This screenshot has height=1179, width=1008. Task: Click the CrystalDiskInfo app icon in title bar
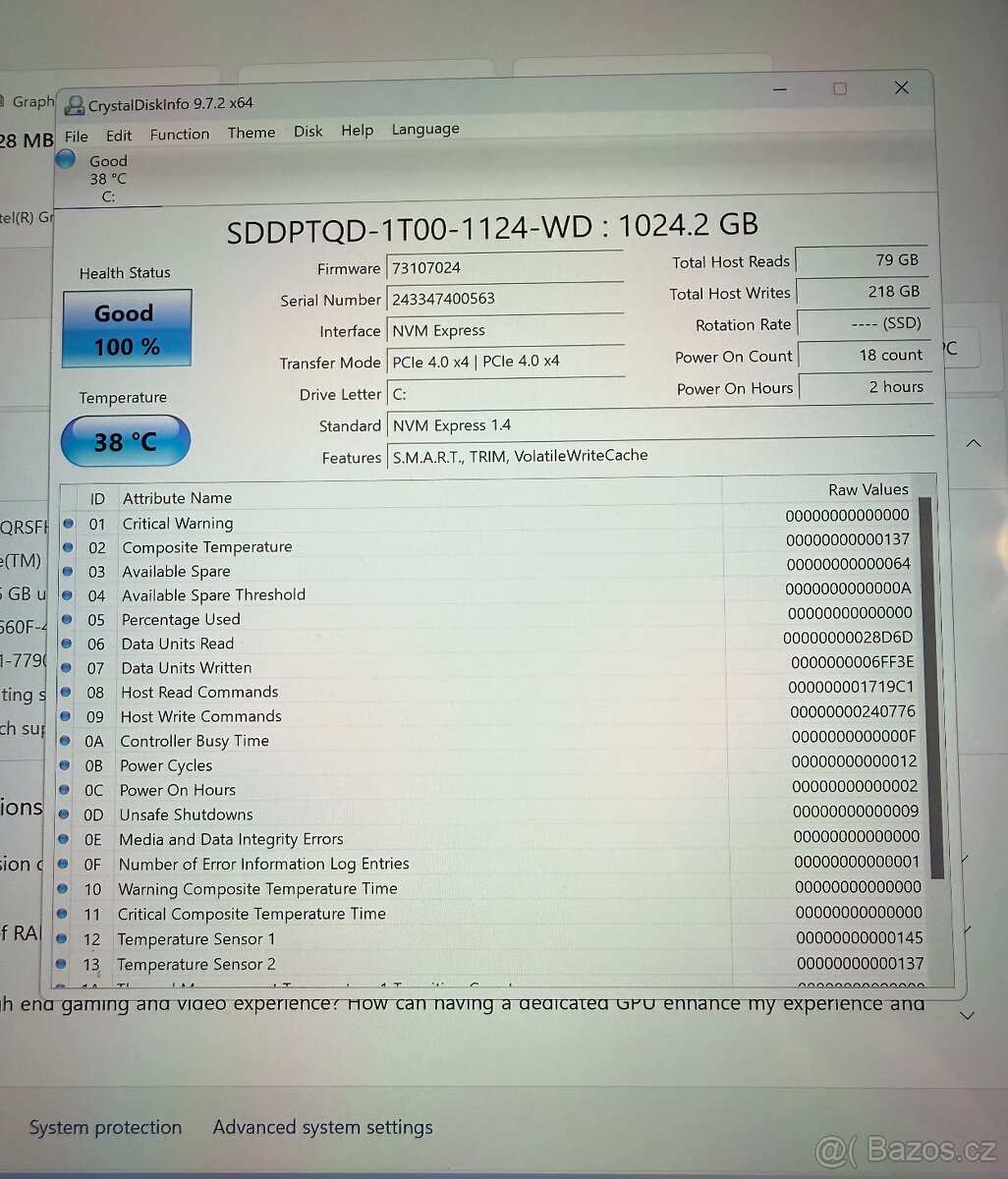[75, 105]
